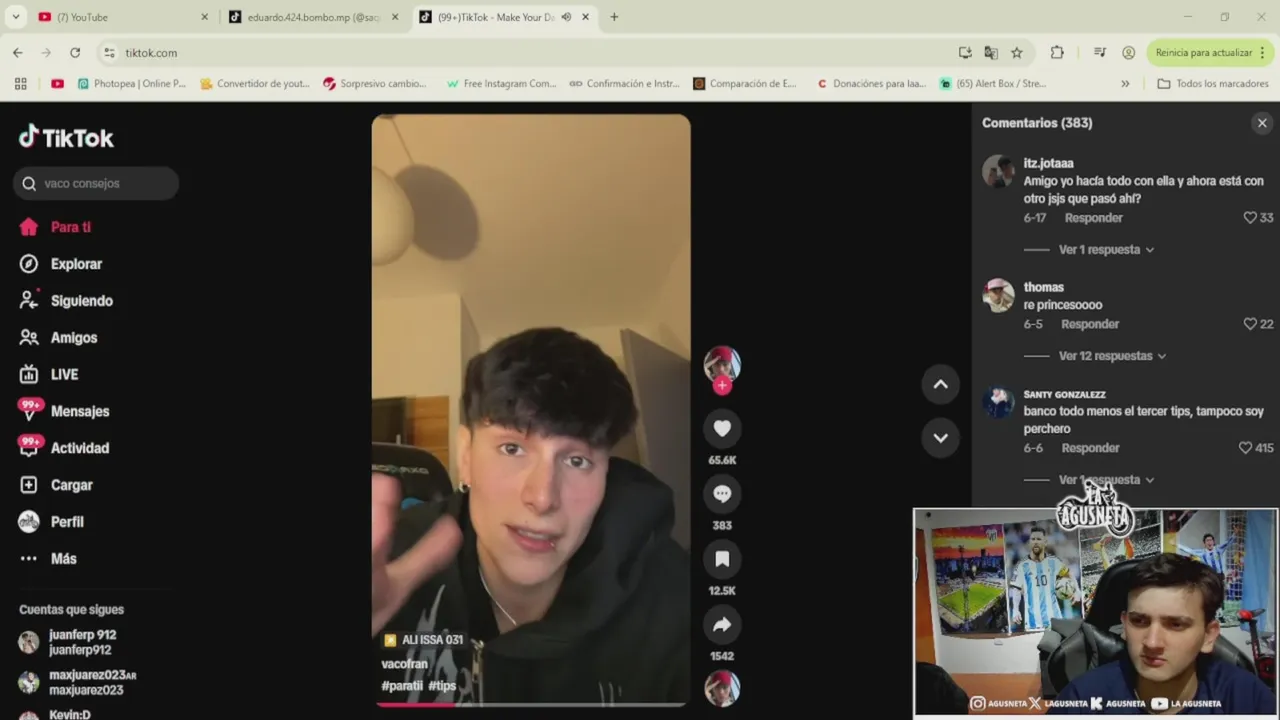The width and height of the screenshot is (1280, 720).
Task: Seek the video progress bar
Action: point(531,704)
